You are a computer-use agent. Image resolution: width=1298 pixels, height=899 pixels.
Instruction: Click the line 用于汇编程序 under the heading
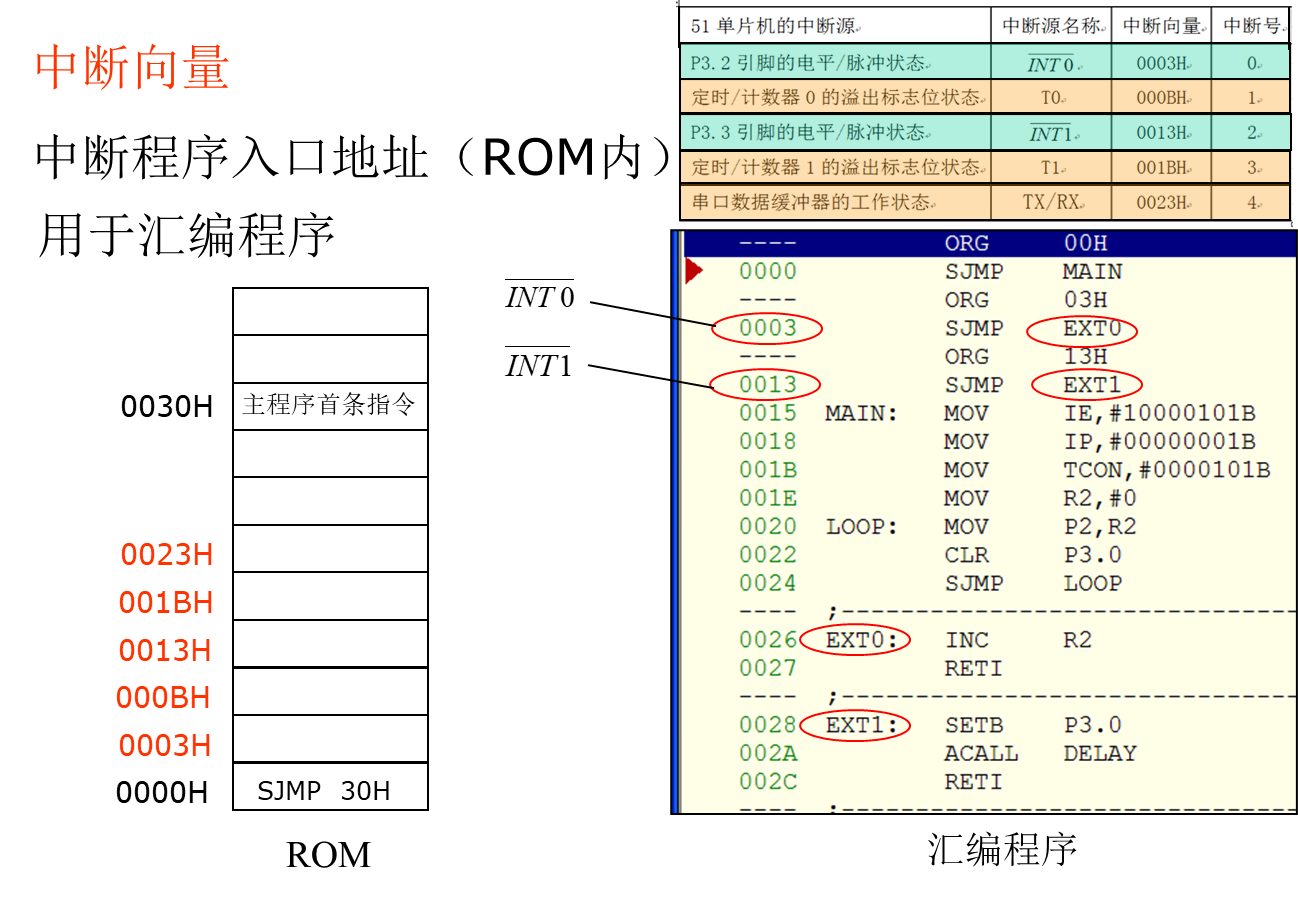185,237
